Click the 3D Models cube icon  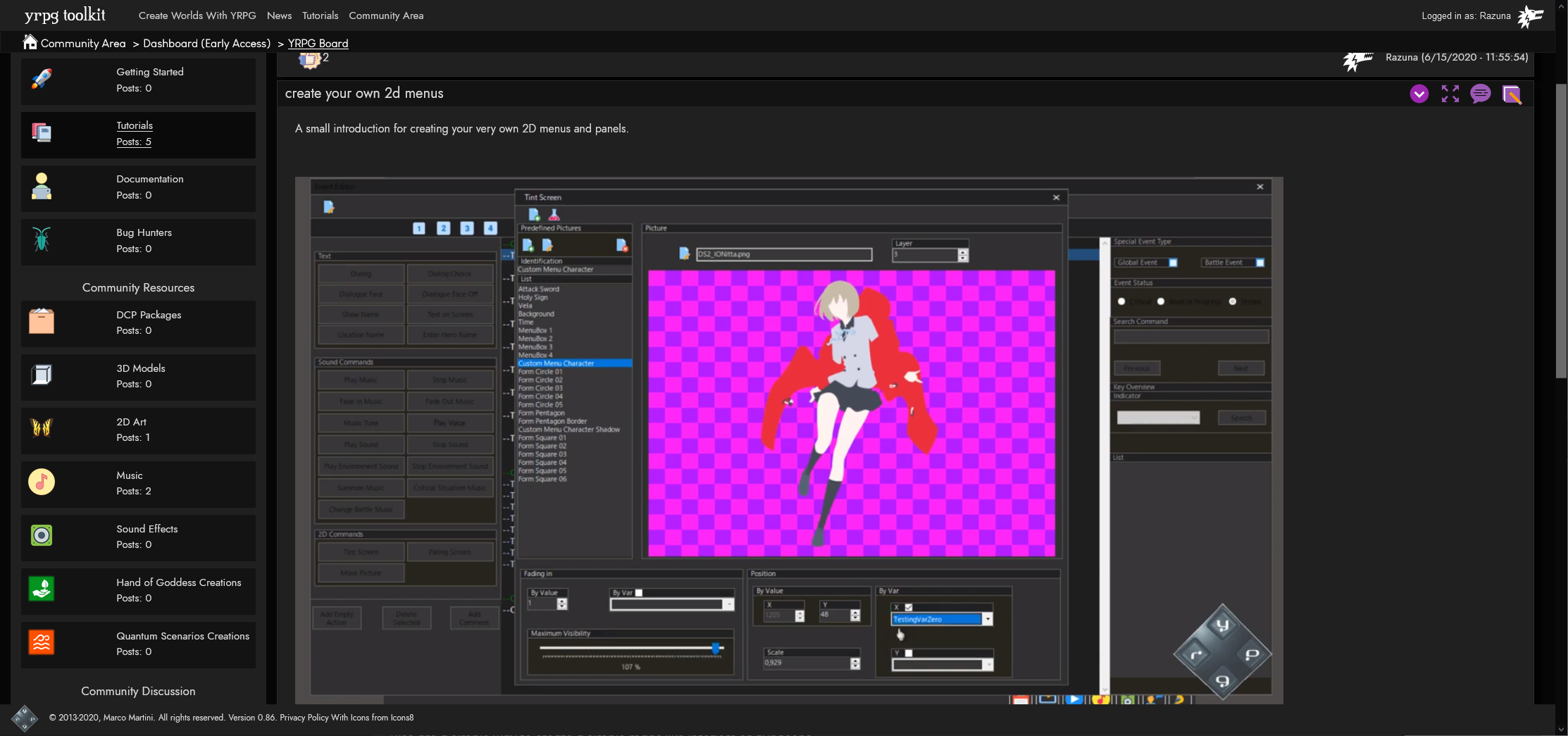[x=42, y=375]
